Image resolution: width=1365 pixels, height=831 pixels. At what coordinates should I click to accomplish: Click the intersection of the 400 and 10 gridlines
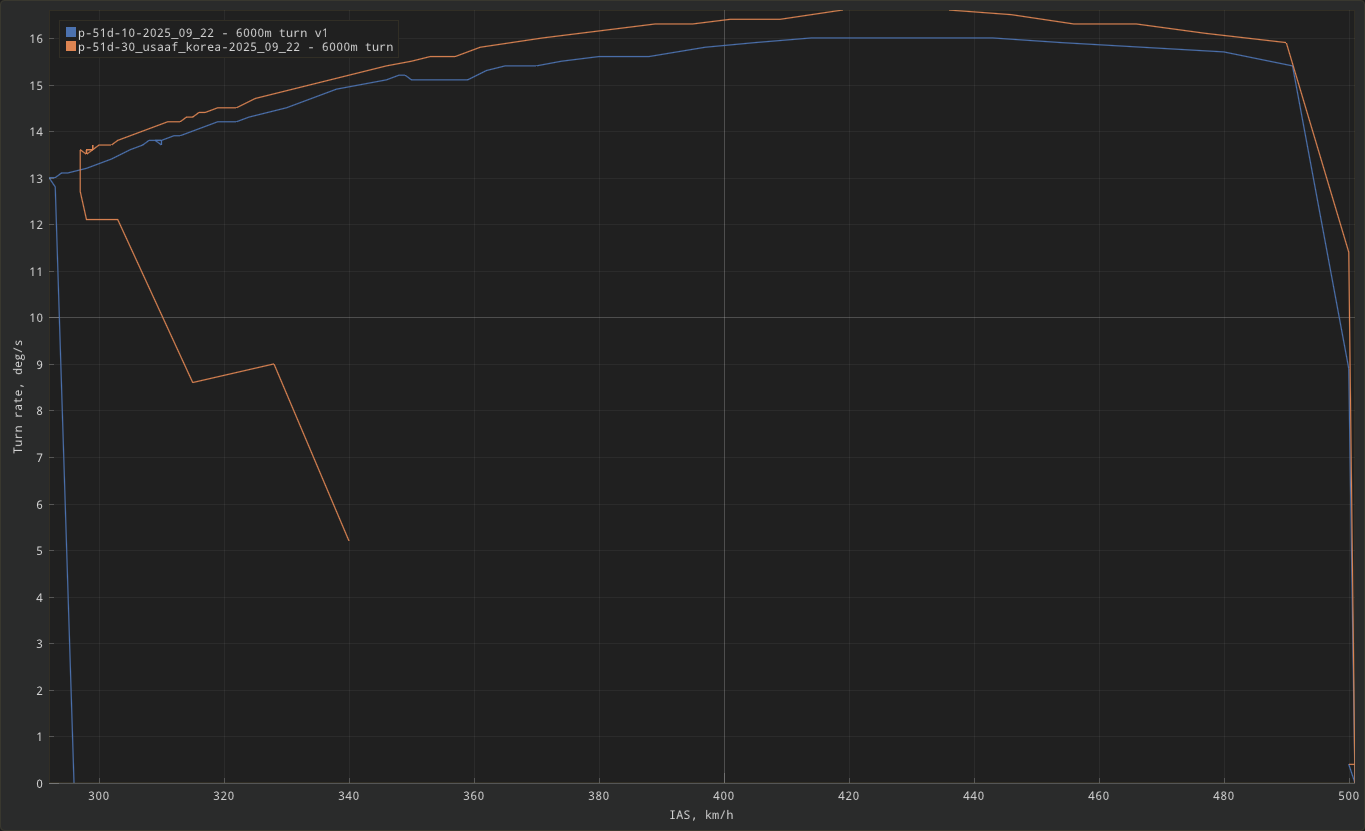[x=724, y=318]
